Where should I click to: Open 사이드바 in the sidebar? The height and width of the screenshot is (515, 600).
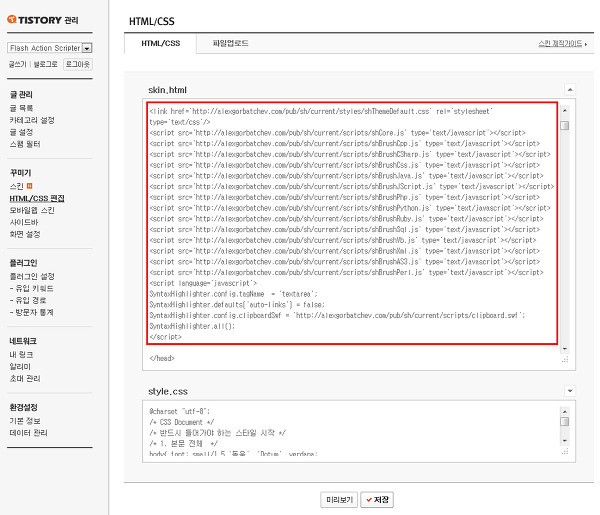click(x=24, y=222)
